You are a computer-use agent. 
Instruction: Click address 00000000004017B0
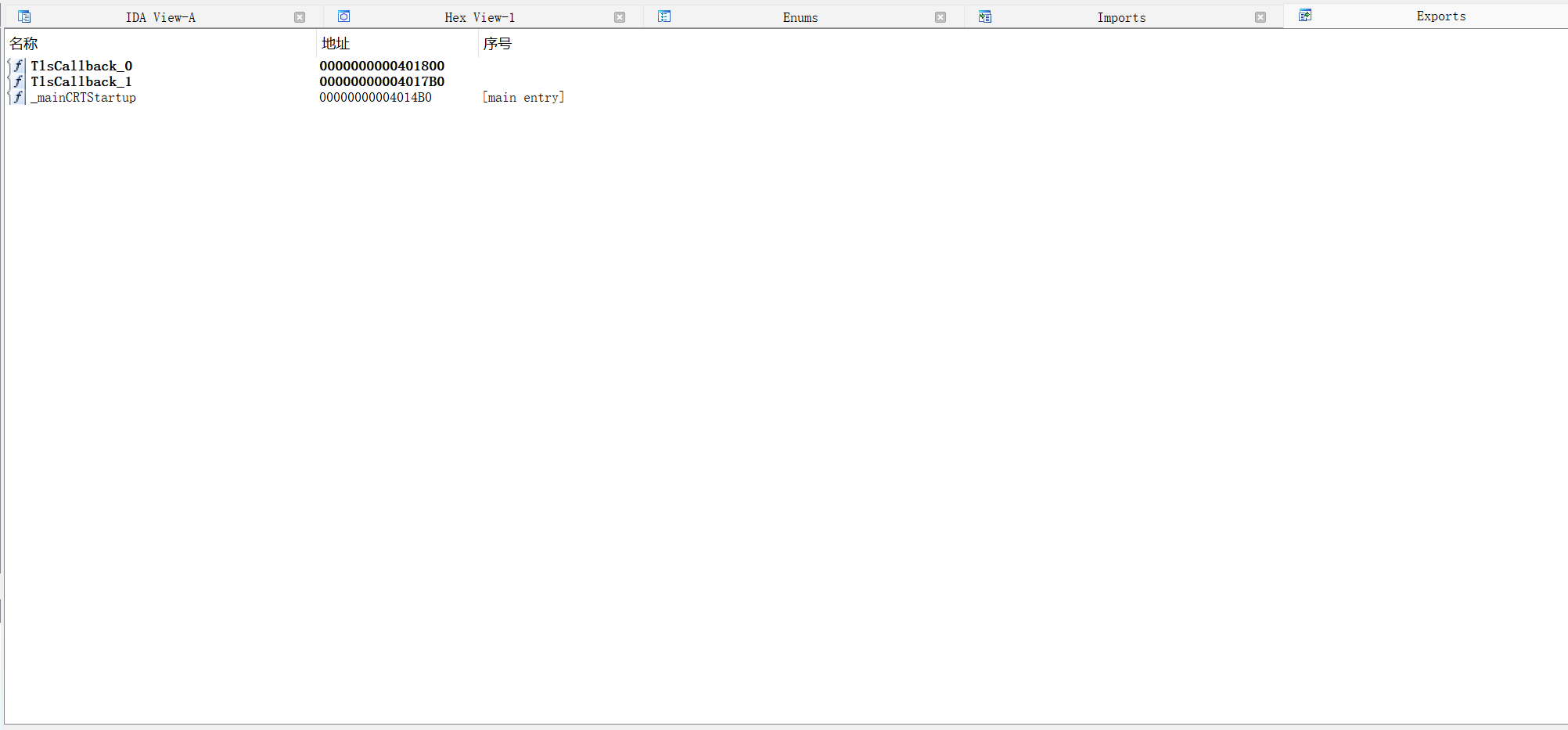click(x=382, y=81)
